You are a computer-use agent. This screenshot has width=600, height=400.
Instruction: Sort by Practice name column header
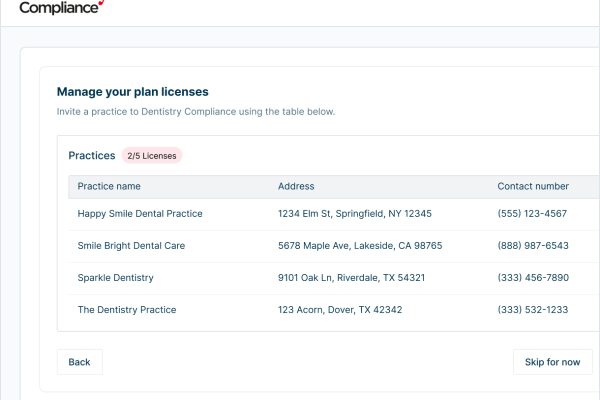pos(109,186)
